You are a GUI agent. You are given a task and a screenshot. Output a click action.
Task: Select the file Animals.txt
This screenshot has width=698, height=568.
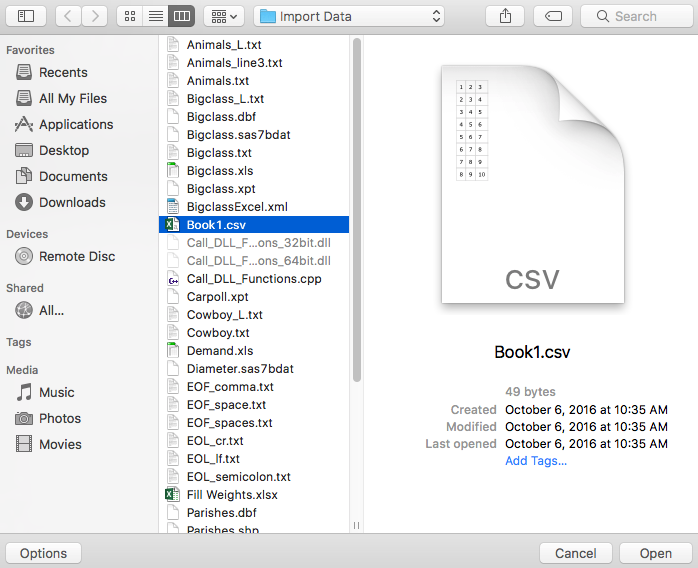point(254,81)
